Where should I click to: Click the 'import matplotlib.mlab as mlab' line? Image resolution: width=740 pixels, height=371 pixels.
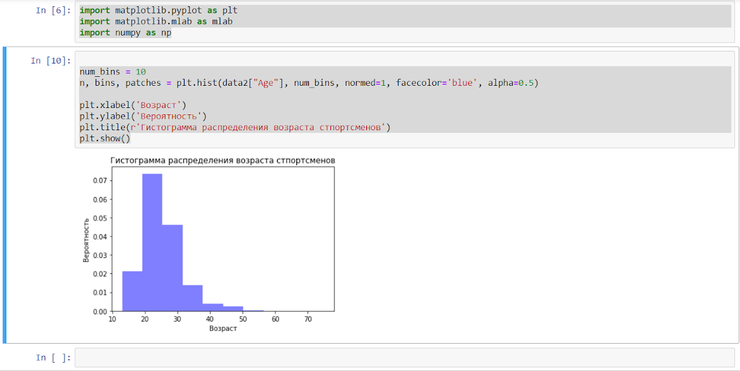pos(156,21)
